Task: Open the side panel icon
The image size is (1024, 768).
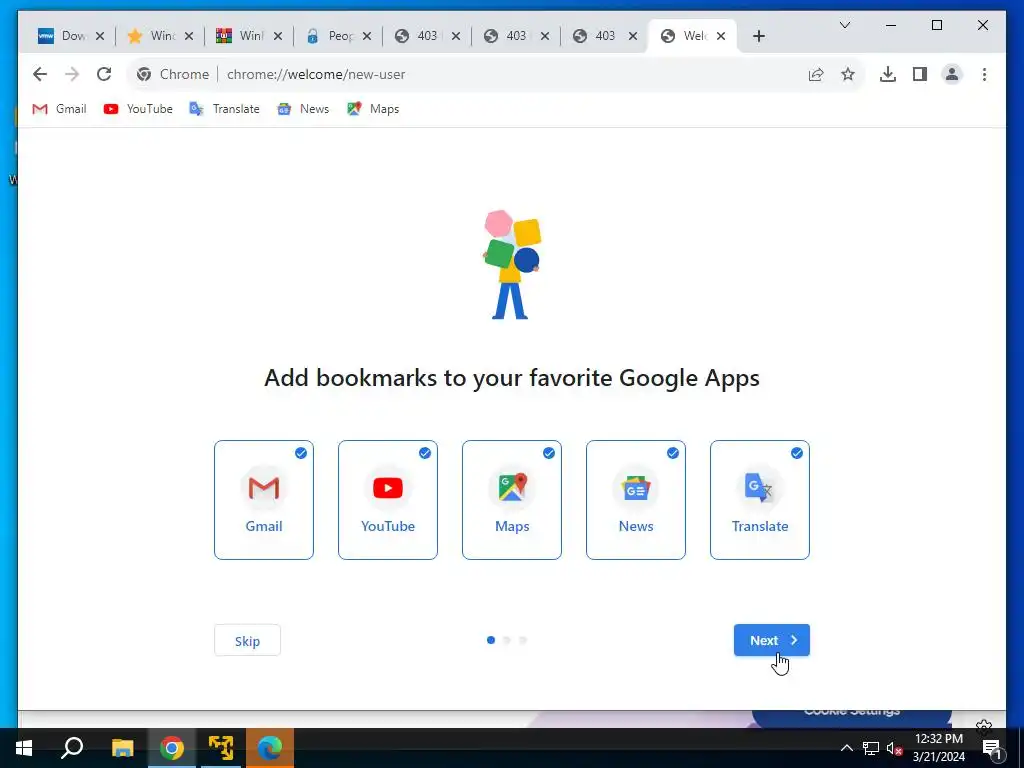Action: [920, 74]
